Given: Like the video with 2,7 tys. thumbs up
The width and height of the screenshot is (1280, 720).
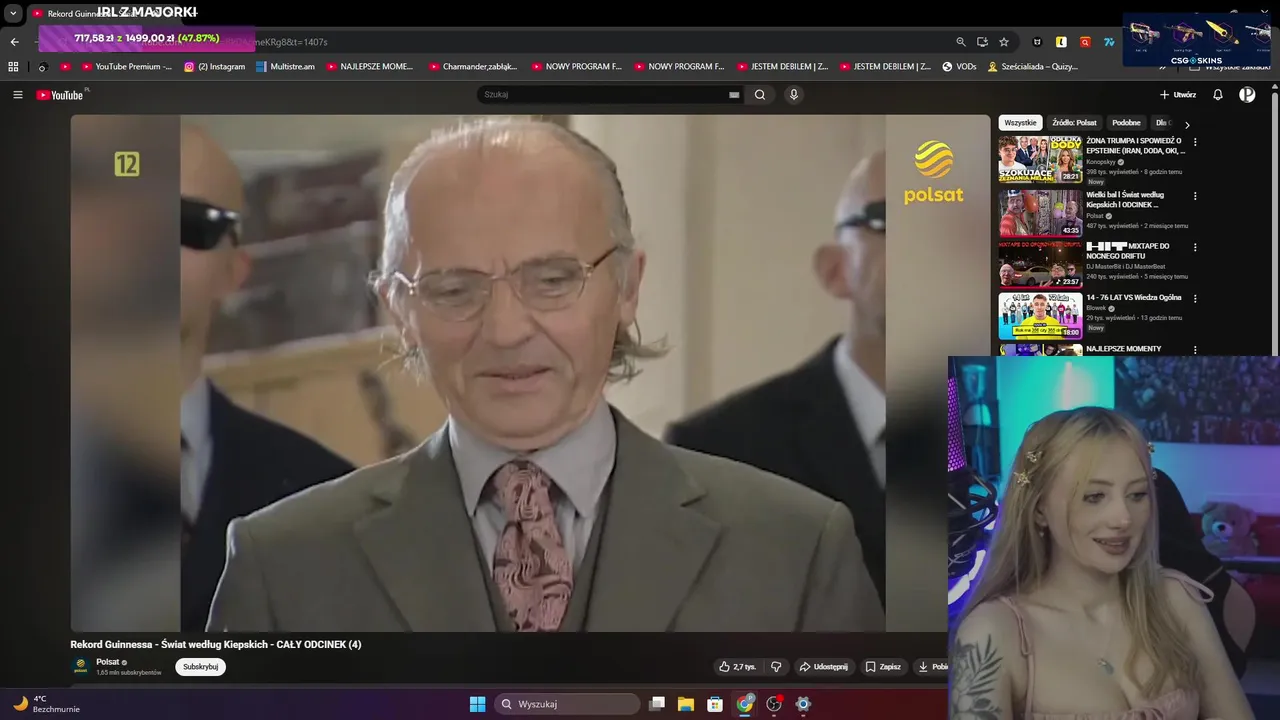Looking at the screenshot, I should (738, 667).
